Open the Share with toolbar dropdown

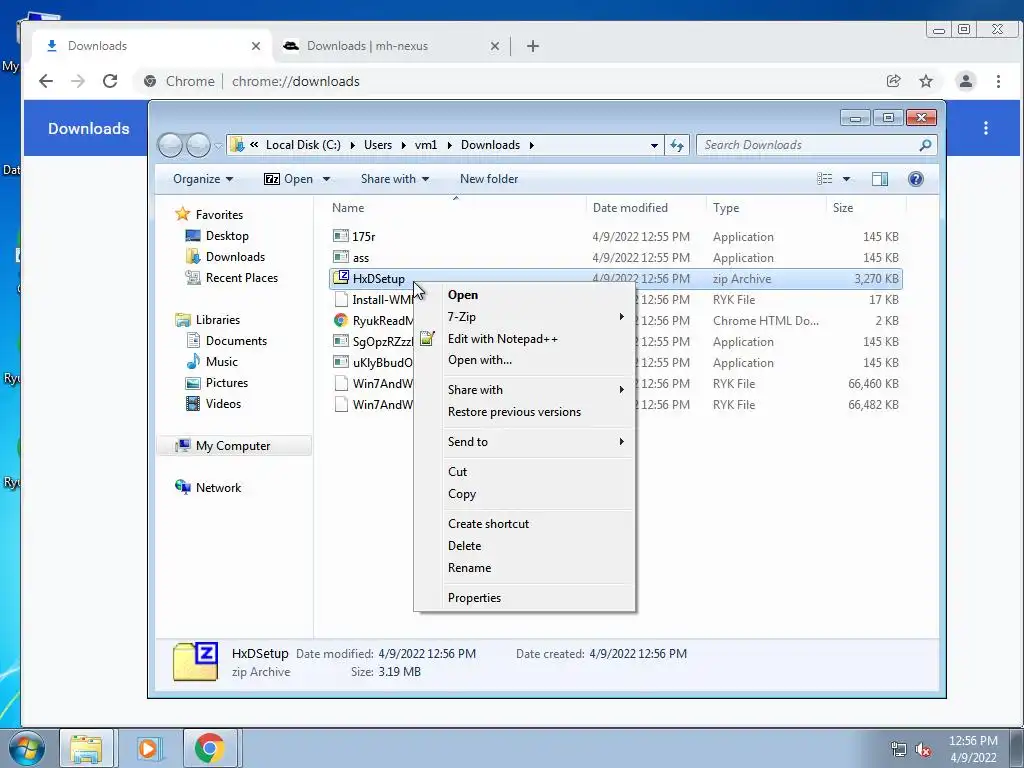coord(394,179)
